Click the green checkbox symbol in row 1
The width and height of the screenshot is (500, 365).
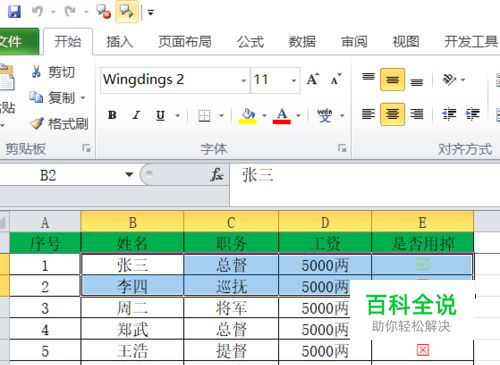coord(422,265)
